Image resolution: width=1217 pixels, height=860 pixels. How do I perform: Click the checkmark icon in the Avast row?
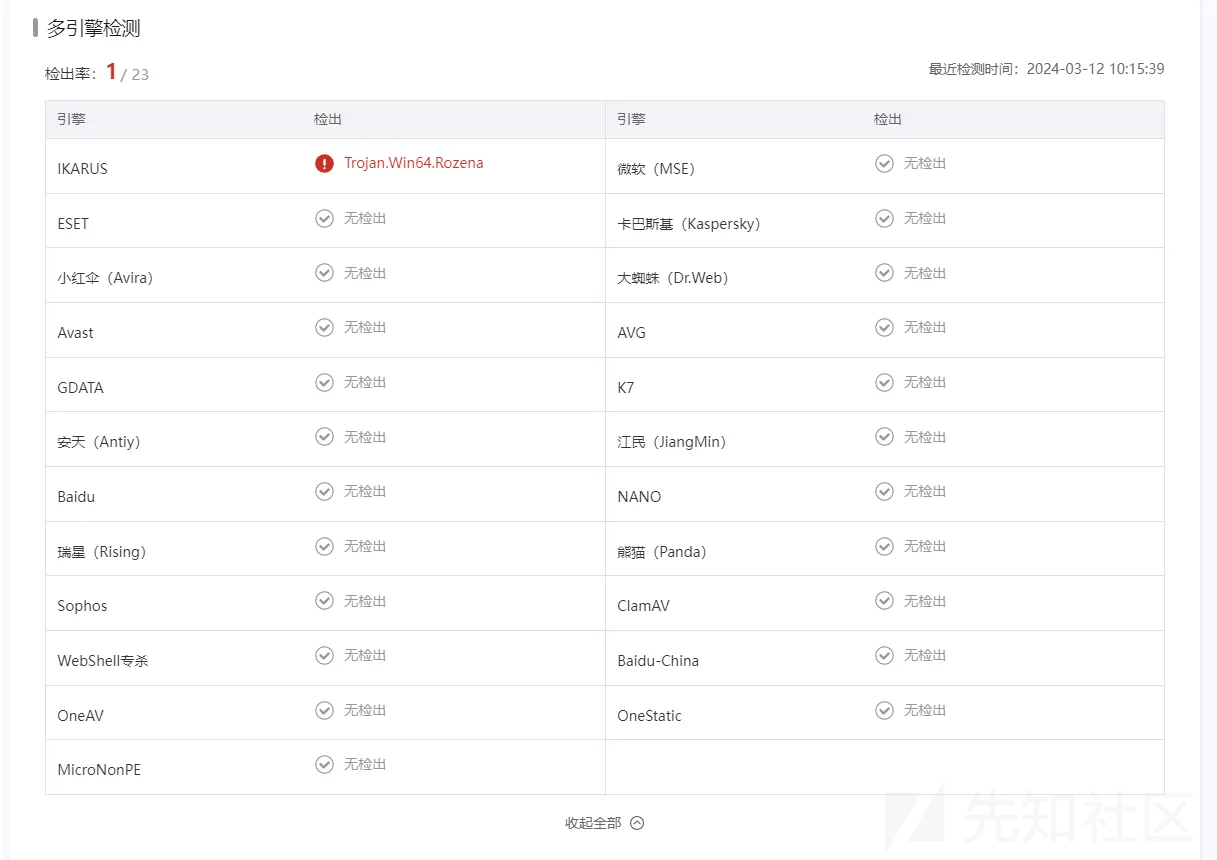tap(324, 327)
